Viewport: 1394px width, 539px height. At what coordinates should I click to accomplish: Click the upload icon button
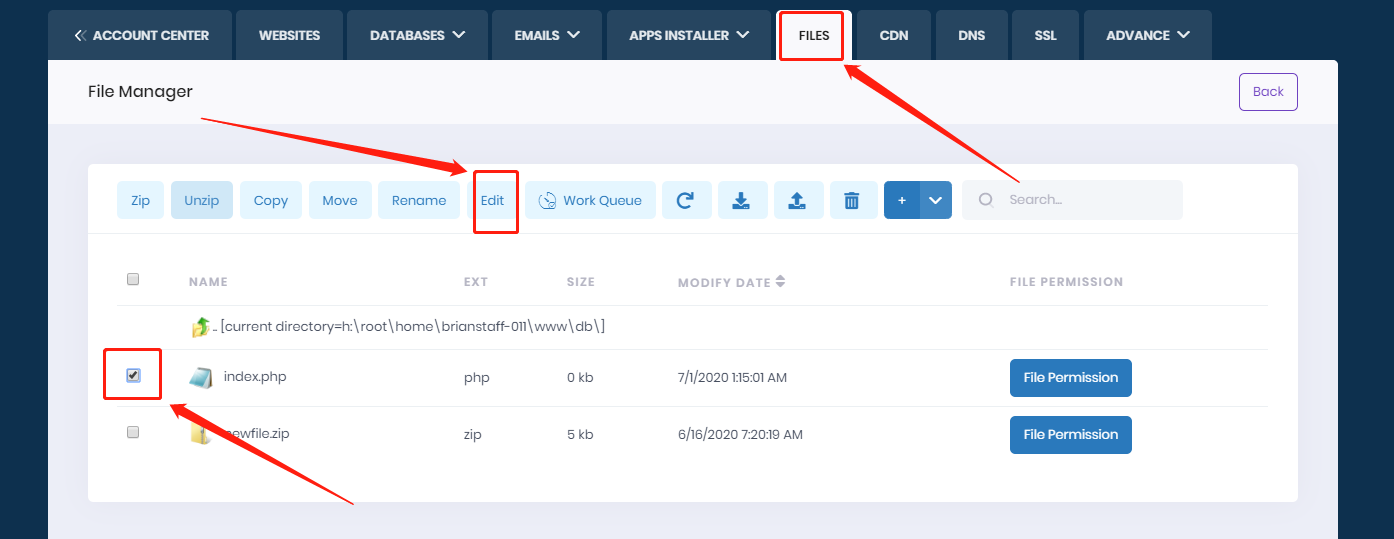point(797,200)
